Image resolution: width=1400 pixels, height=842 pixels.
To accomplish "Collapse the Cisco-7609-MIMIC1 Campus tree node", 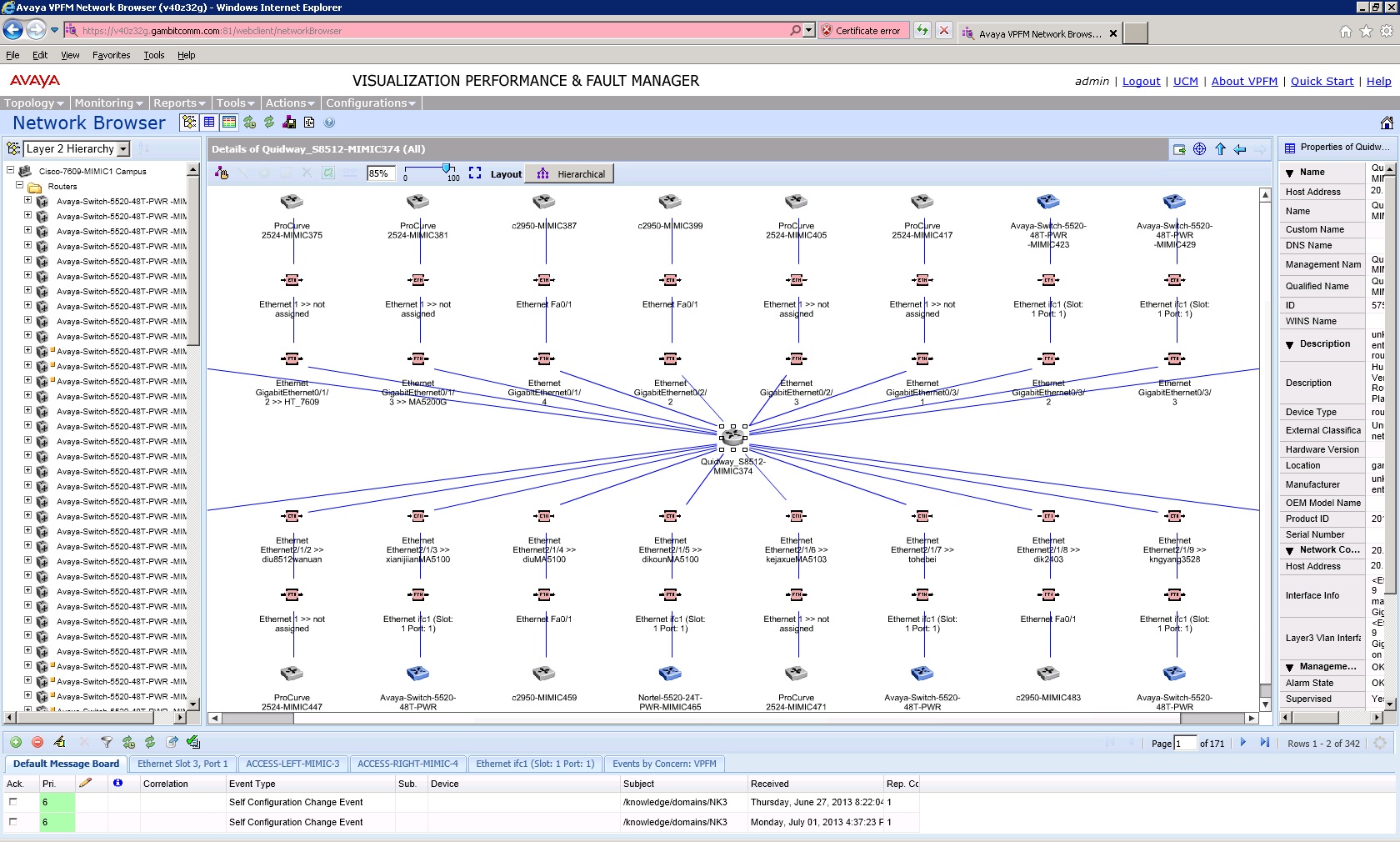I will click(x=11, y=170).
